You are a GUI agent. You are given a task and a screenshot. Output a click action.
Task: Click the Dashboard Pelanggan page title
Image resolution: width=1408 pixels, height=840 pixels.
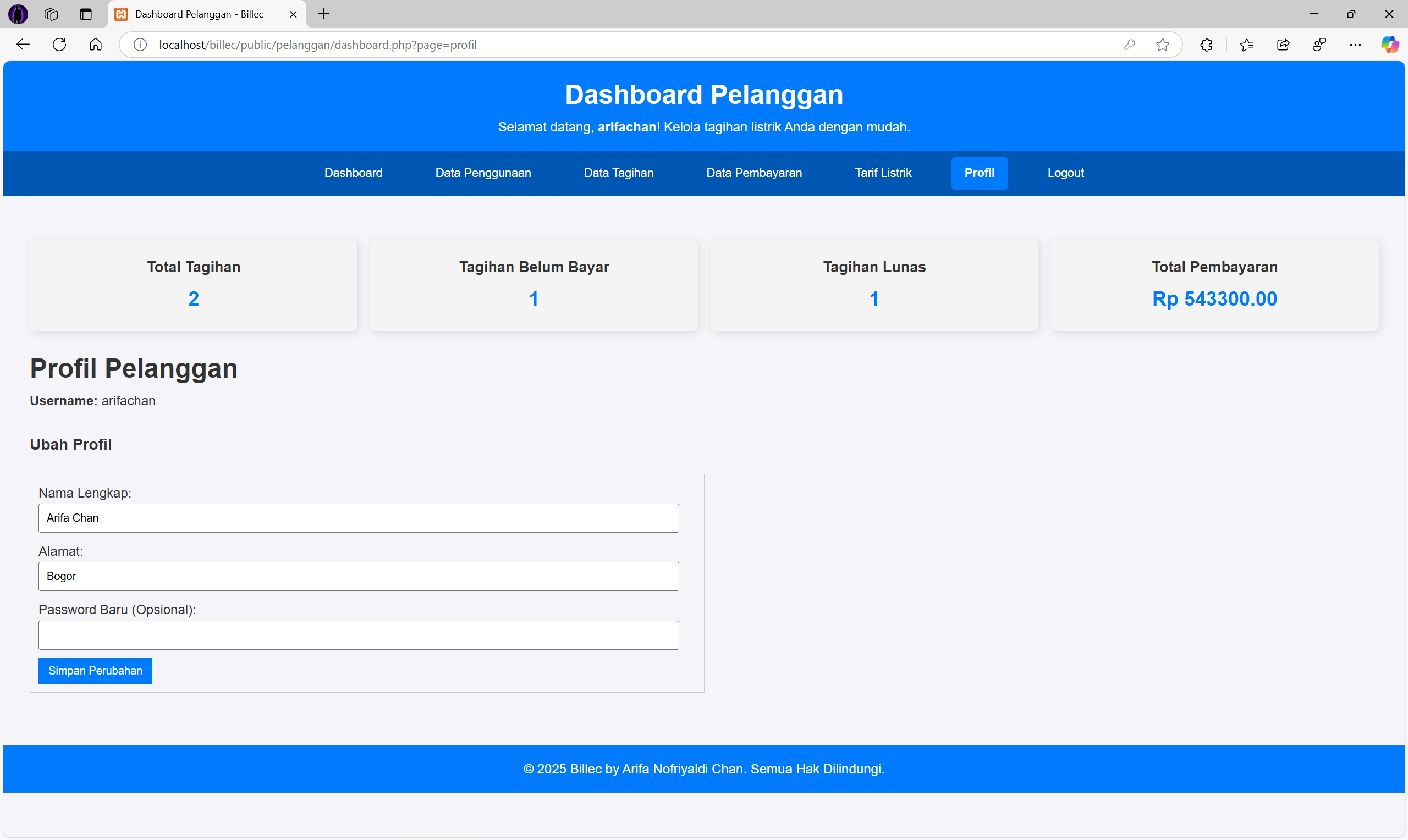703,95
